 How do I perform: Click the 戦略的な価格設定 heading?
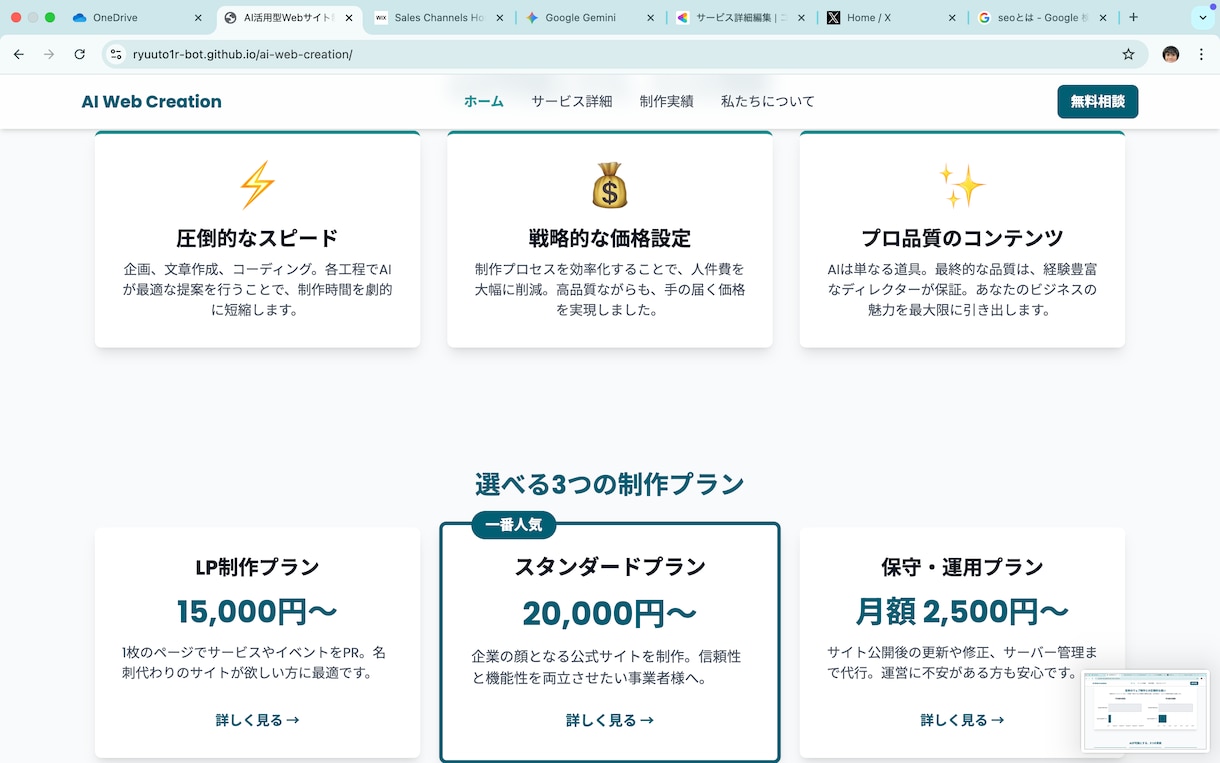(x=610, y=238)
